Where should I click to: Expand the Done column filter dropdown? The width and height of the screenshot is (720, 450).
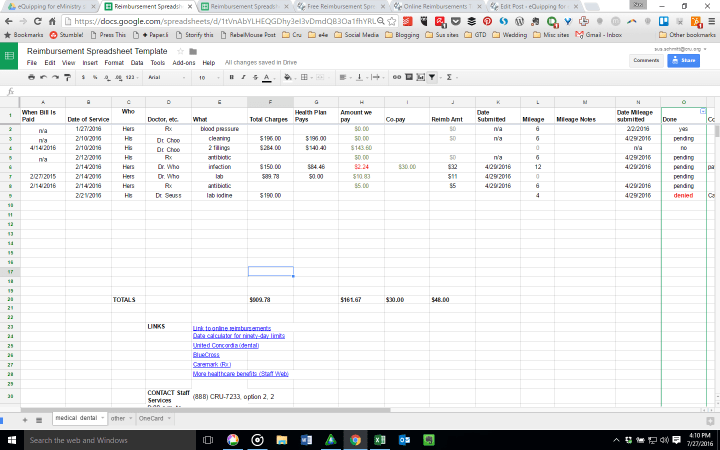(x=702, y=111)
